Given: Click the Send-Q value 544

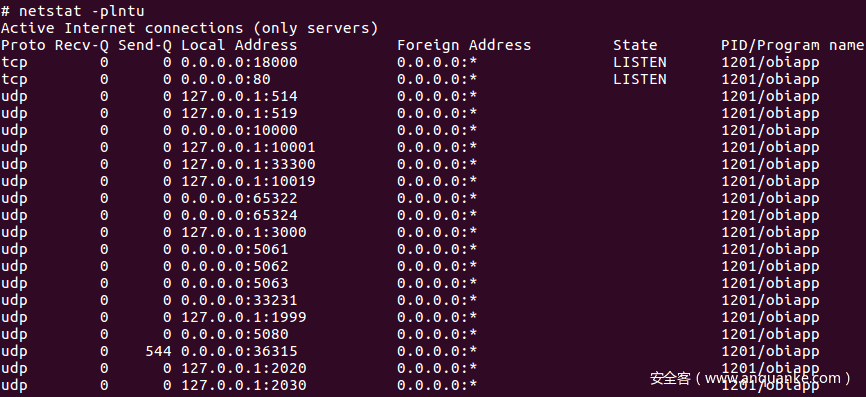Looking at the screenshot, I should [x=158, y=352].
